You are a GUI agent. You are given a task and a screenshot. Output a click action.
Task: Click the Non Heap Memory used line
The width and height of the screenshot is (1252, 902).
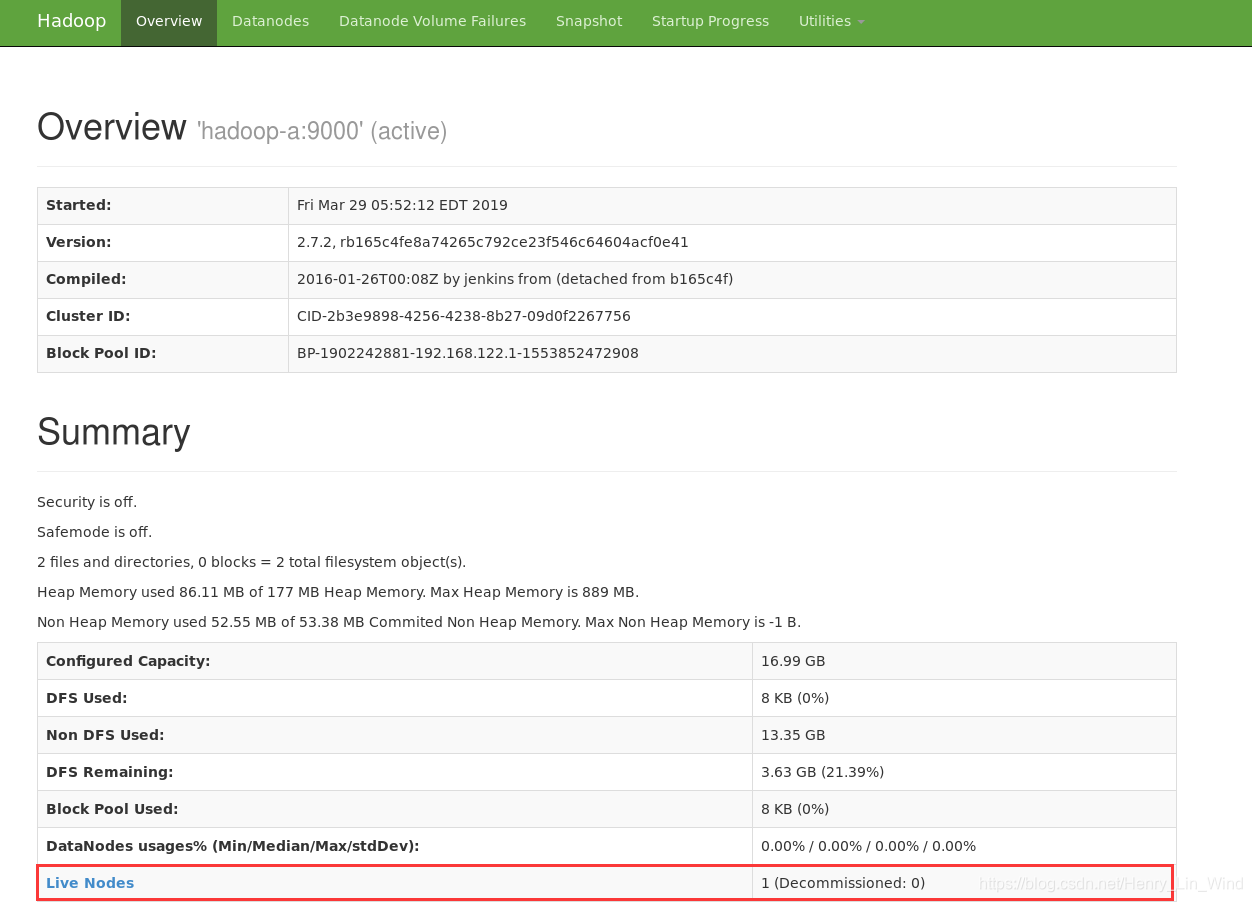pos(419,622)
